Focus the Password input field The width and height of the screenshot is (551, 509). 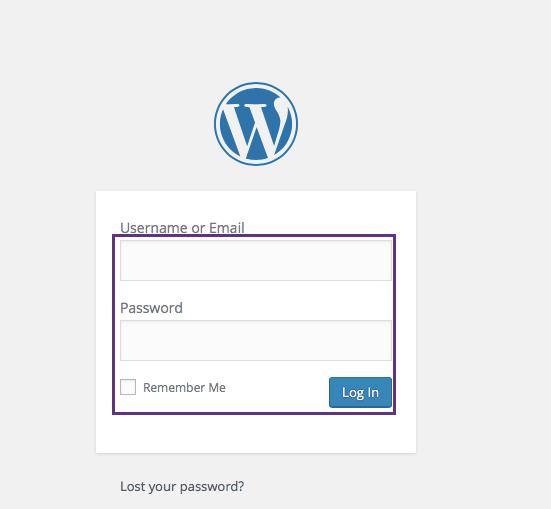pyautogui.click(x=256, y=340)
